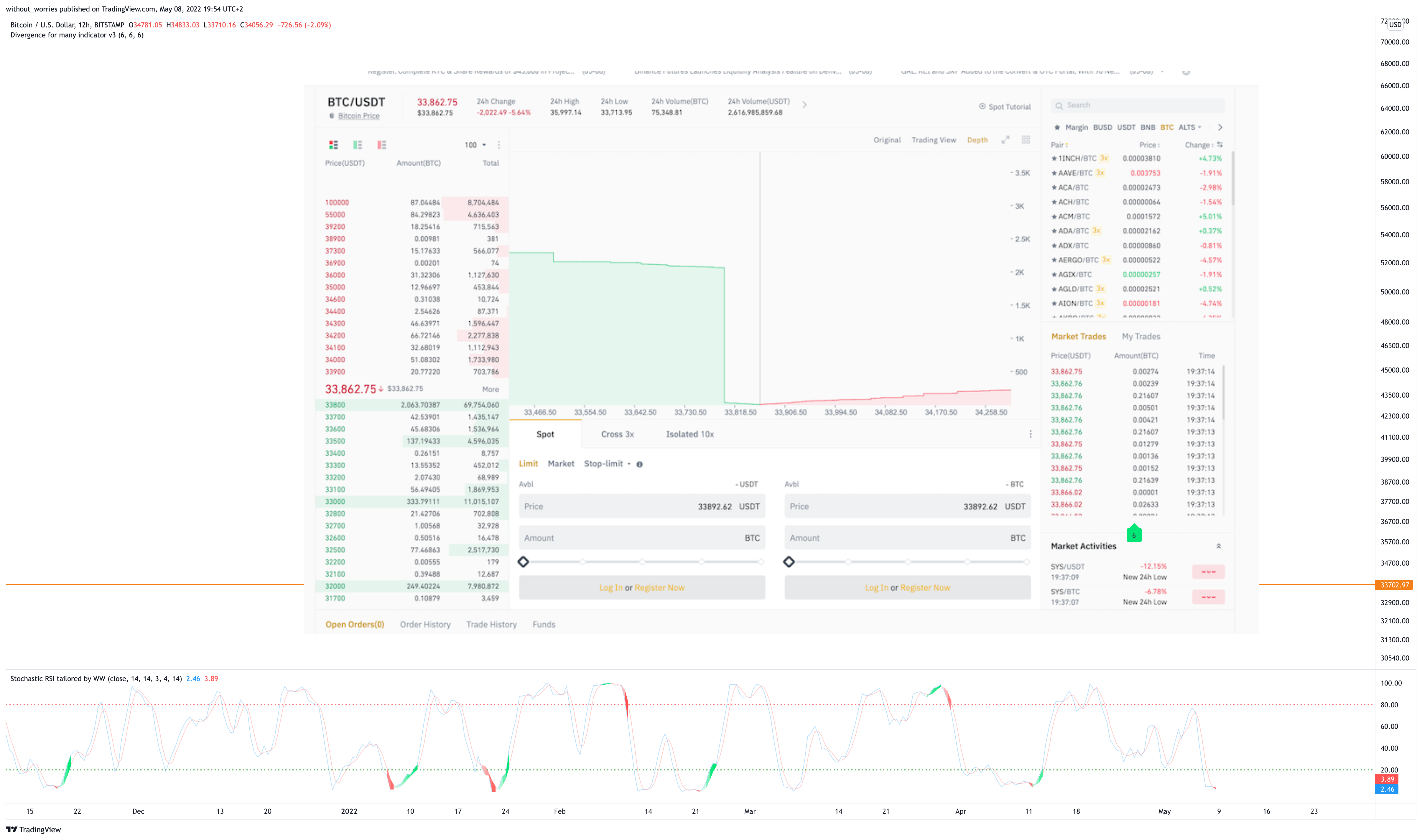This screenshot has height=840, width=1422.
Task: Open order book depth 100 dropdown
Action: [475, 145]
